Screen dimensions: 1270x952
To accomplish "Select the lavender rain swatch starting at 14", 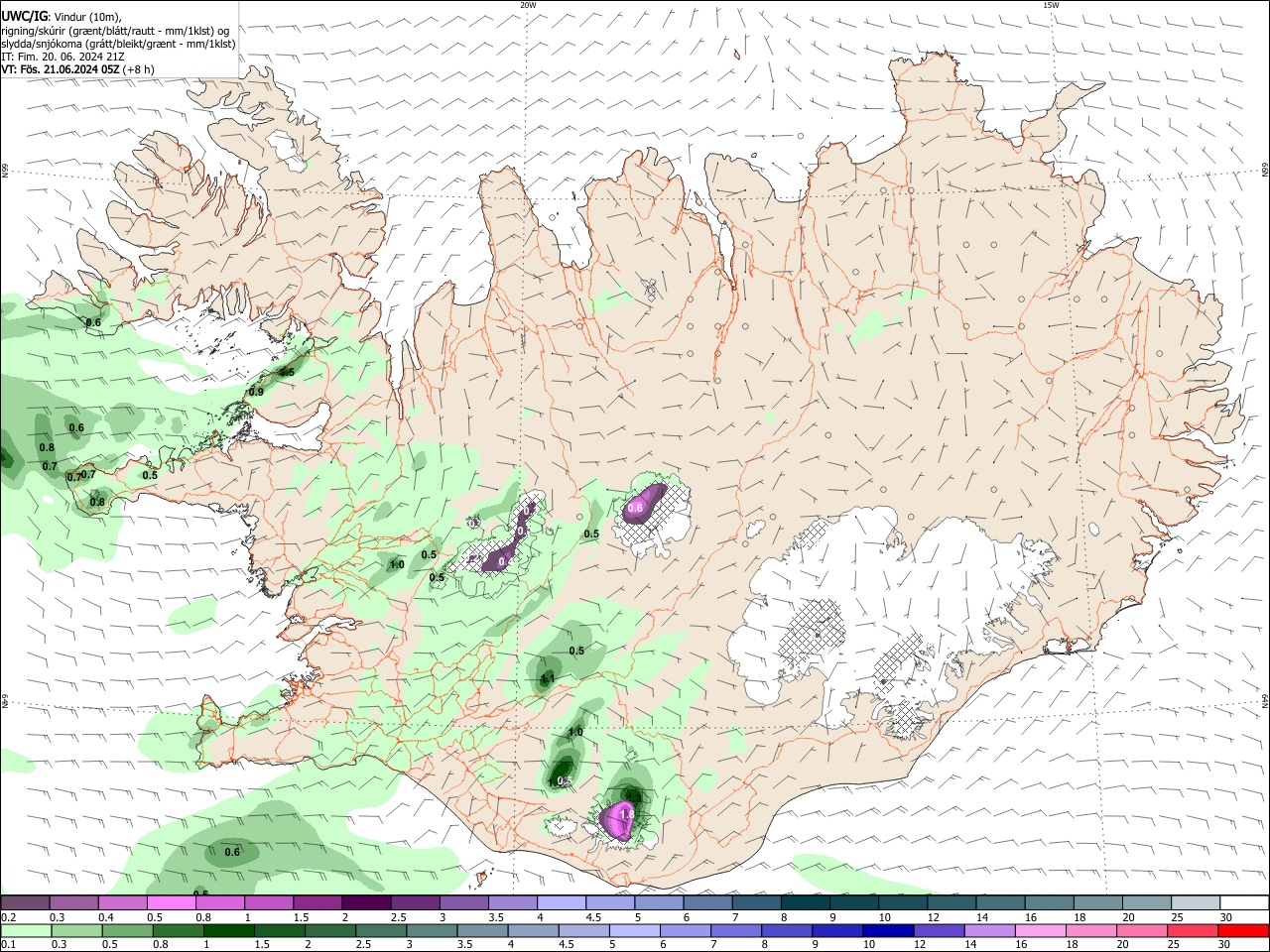I will coord(989,931).
